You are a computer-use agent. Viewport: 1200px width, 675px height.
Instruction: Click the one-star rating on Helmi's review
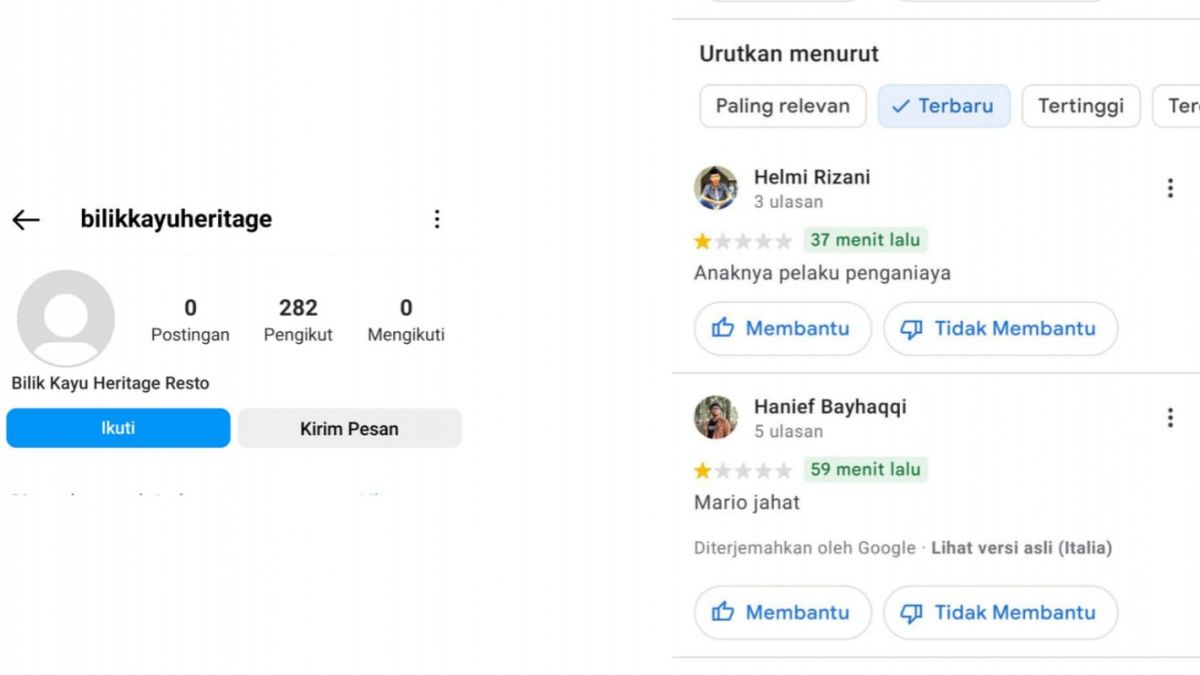tap(703, 240)
